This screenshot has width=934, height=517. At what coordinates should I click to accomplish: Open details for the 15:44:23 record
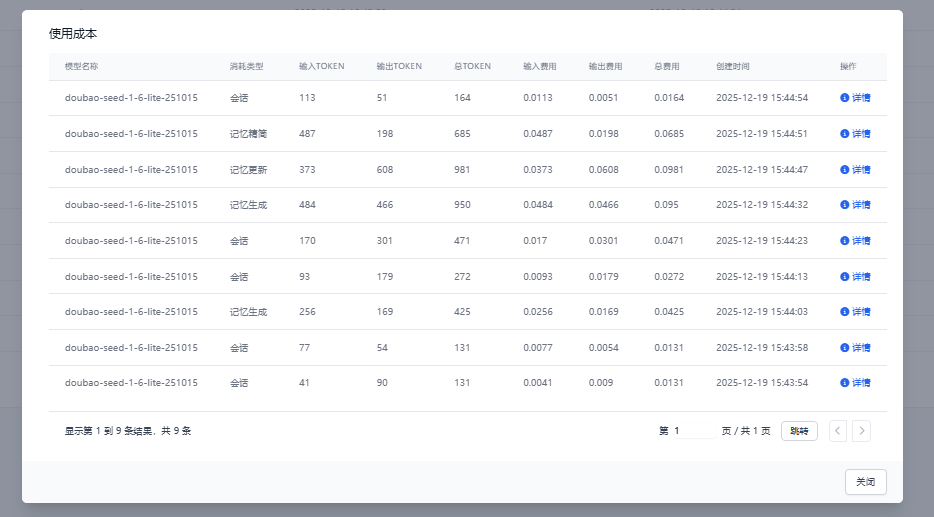click(855, 241)
